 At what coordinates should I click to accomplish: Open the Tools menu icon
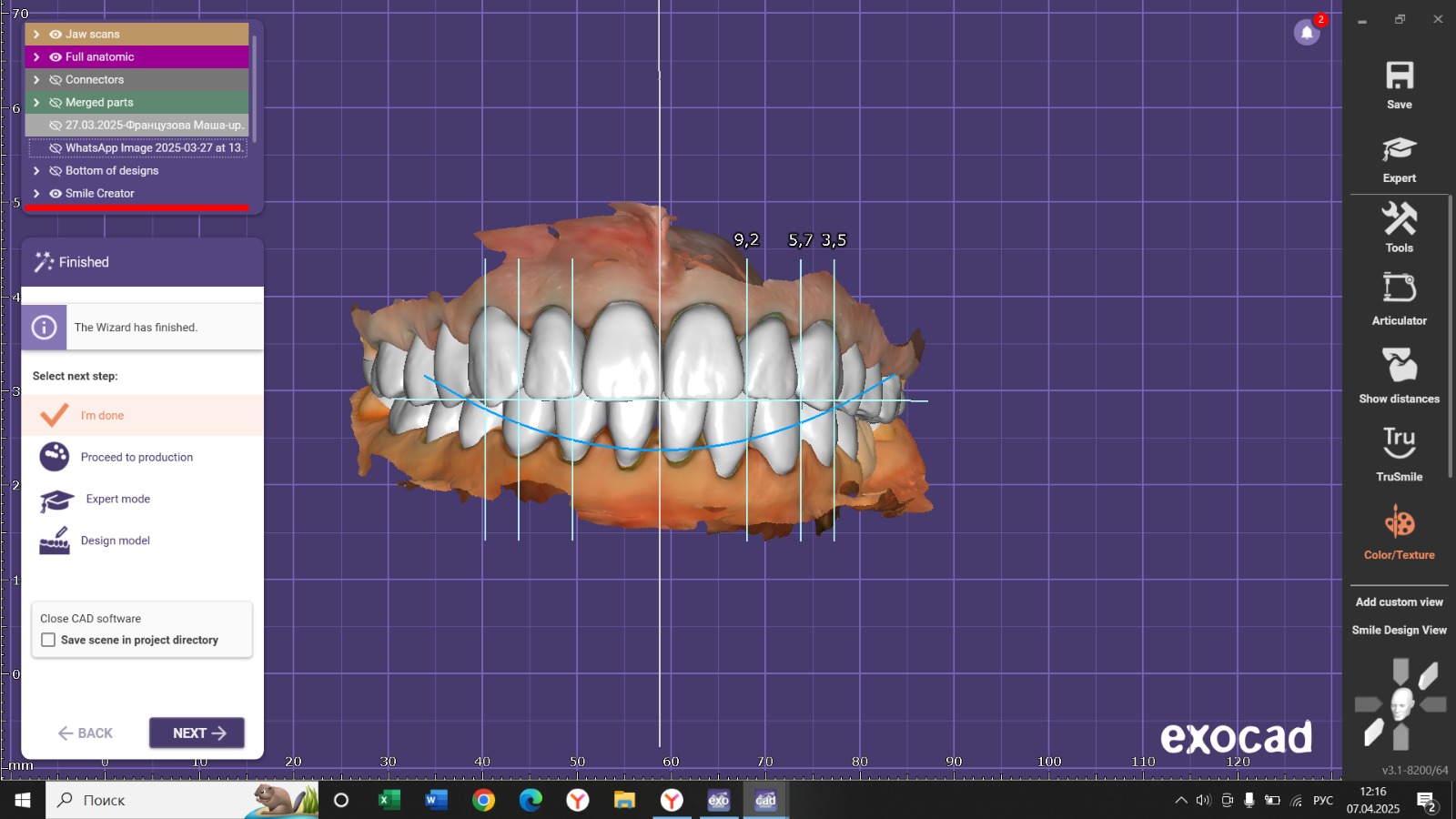pyautogui.click(x=1399, y=220)
